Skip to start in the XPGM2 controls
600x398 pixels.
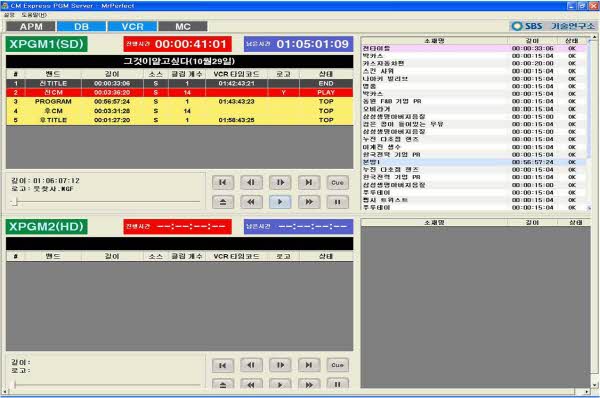pyautogui.click(x=223, y=365)
